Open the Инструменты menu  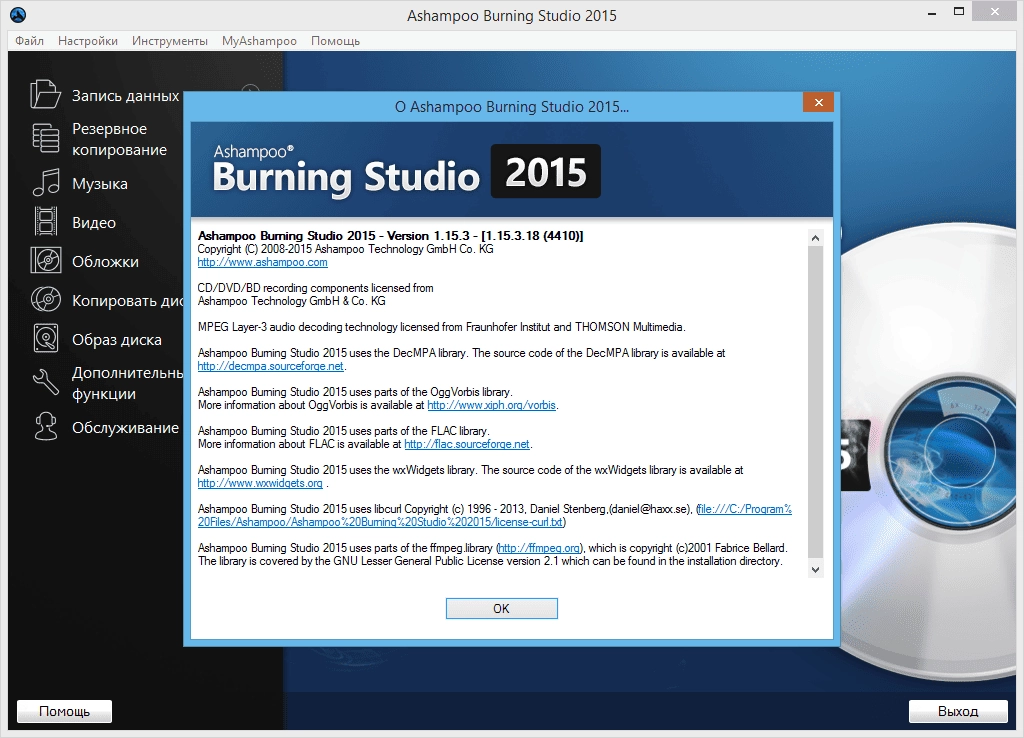tap(170, 40)
